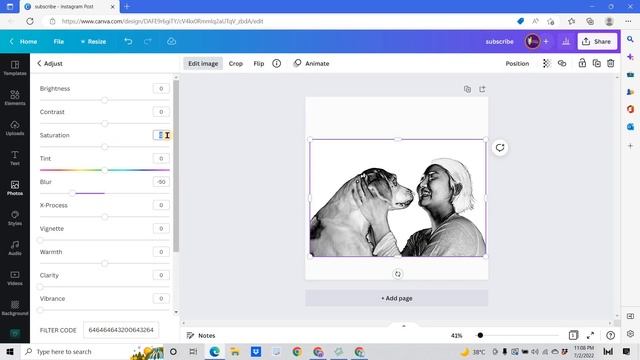Expand the page list chevron
640x360 pixels.
pyautogui.click(x=404, y=326)
